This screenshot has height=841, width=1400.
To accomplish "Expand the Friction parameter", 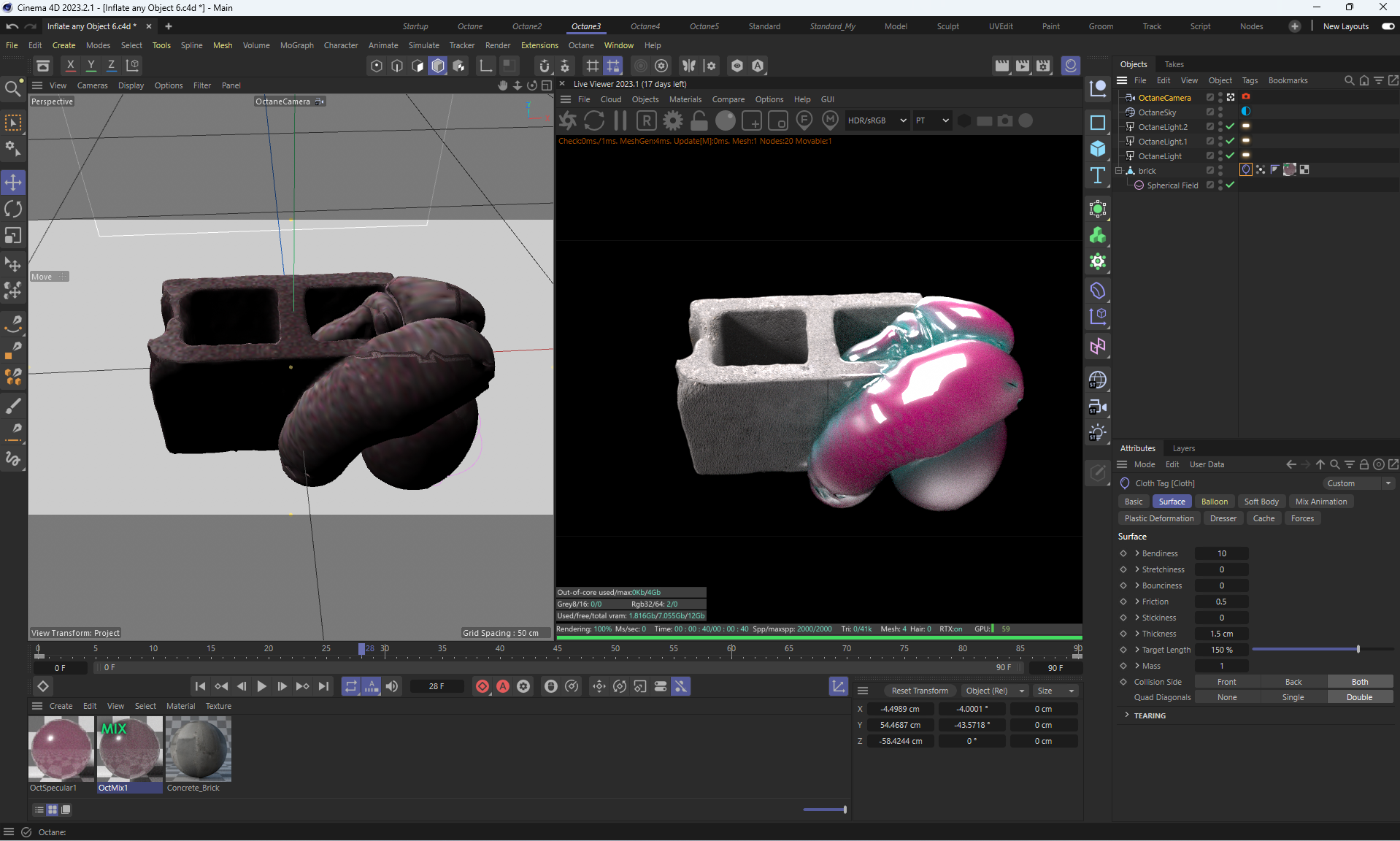I will coord(1137,602).
